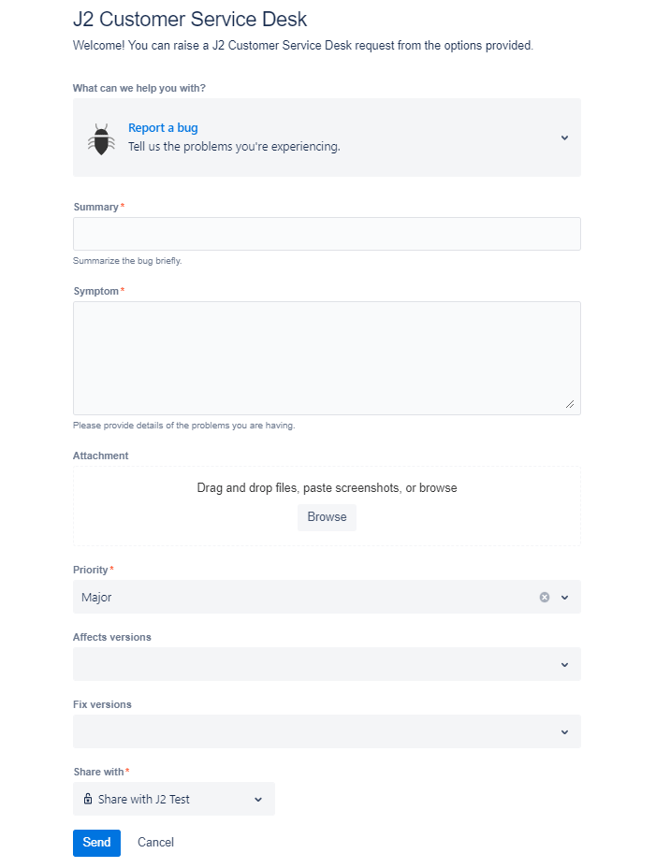Click the Major priority value text
The width and height of the screenshot is (670, 868).
coord(96,597)
